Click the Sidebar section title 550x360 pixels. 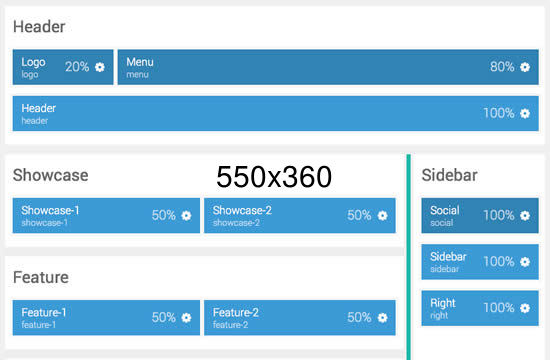(449, 175)
